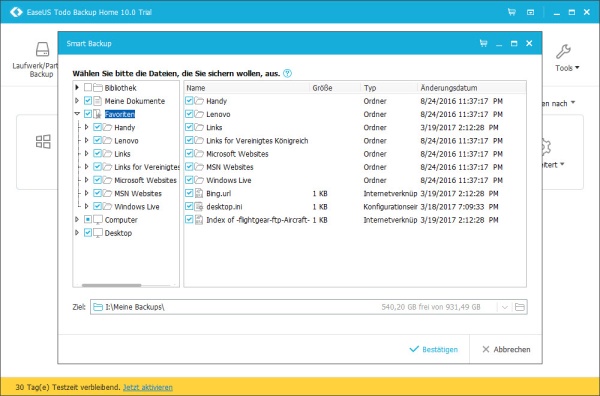
Task: Click the shopping cart icon in main title bar
Action: [512, 12]
